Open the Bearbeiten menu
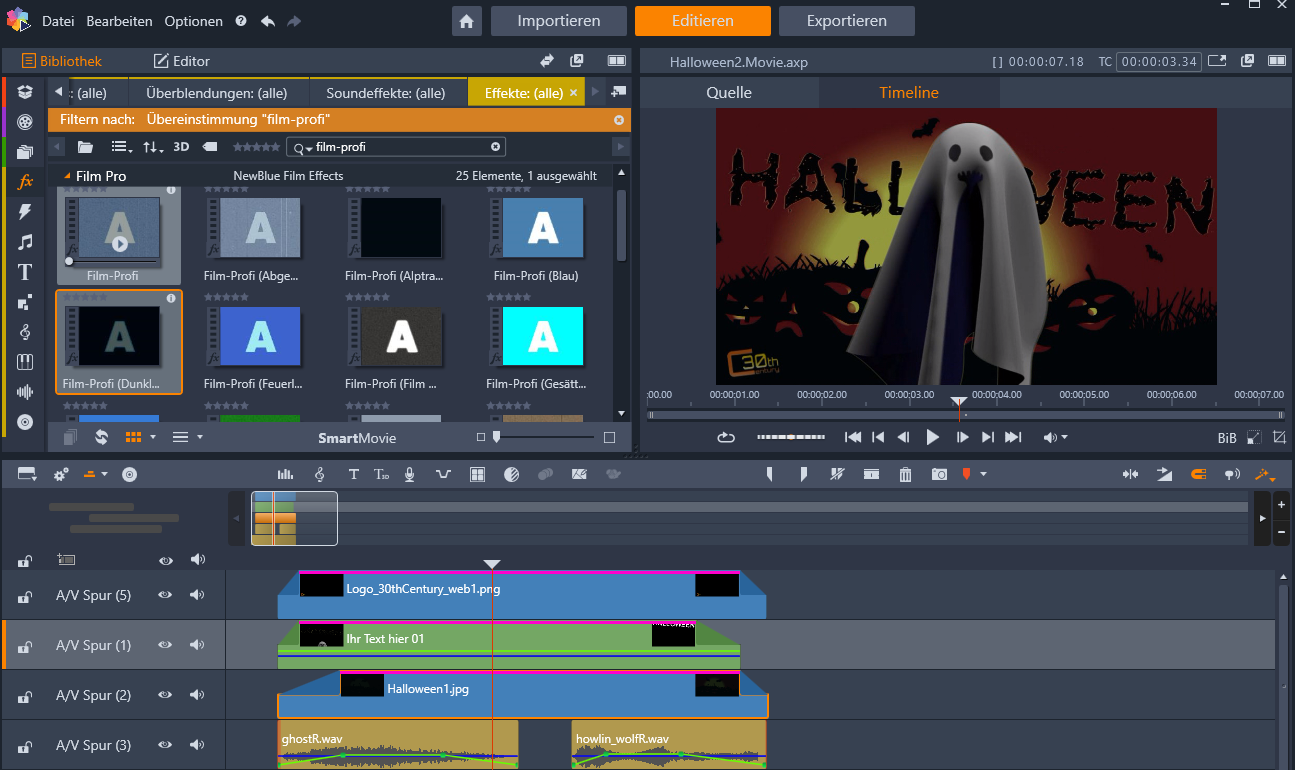 pos(119,21)
